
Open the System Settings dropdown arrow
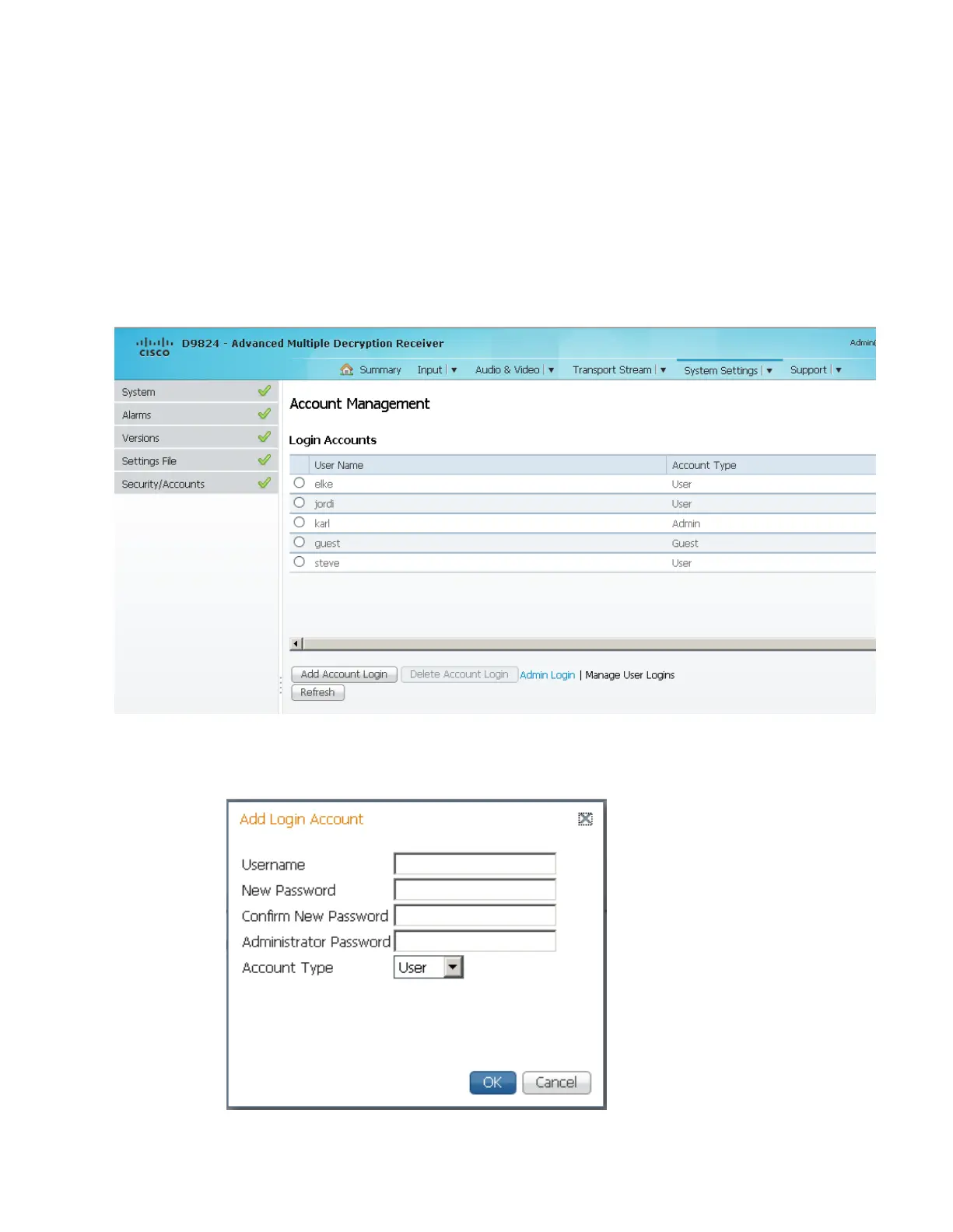(769, 371)
